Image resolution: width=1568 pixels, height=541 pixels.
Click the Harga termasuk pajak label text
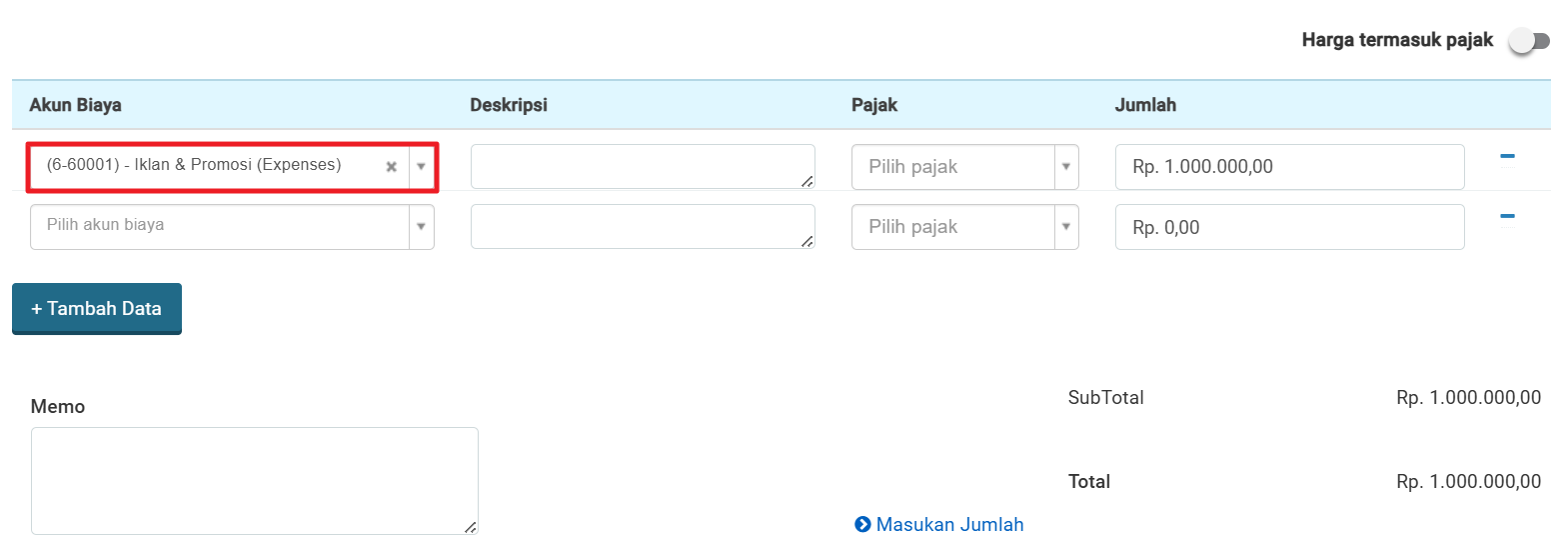pos(1397,40)
